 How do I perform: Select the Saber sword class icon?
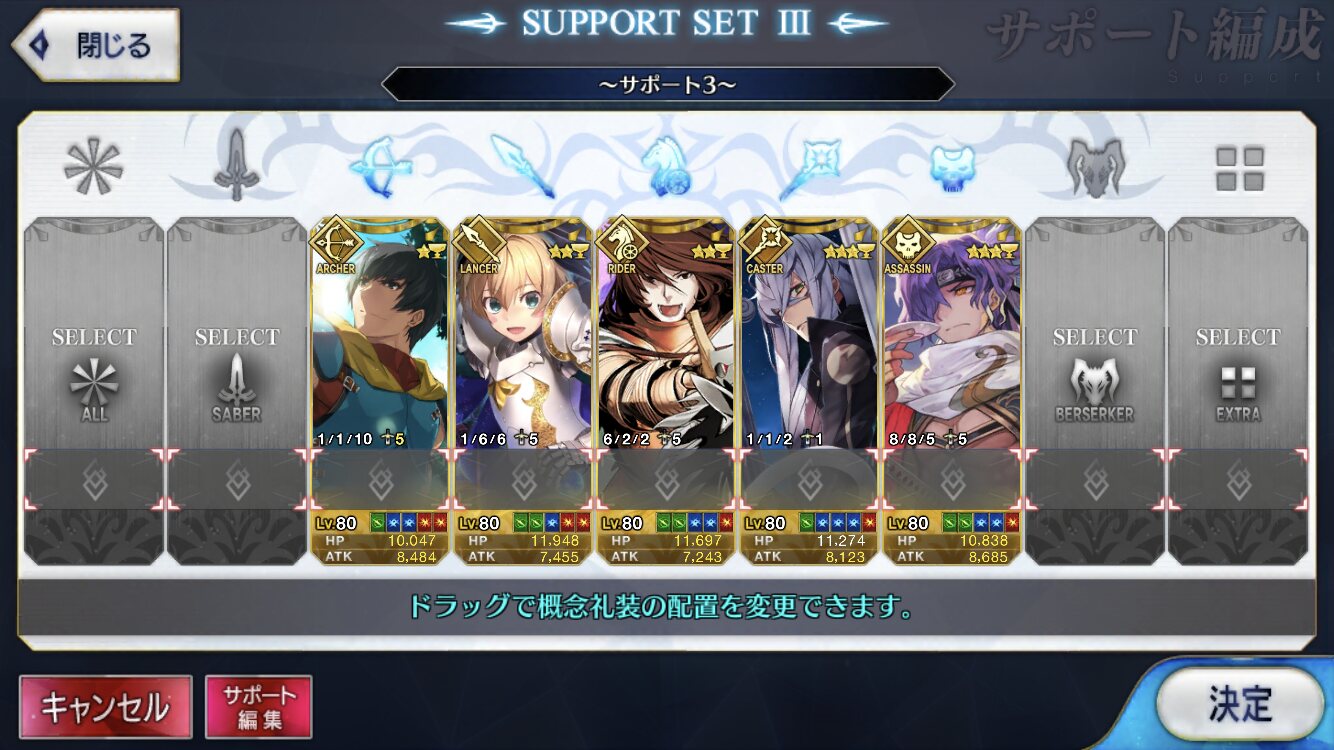[x=236, y=167]
